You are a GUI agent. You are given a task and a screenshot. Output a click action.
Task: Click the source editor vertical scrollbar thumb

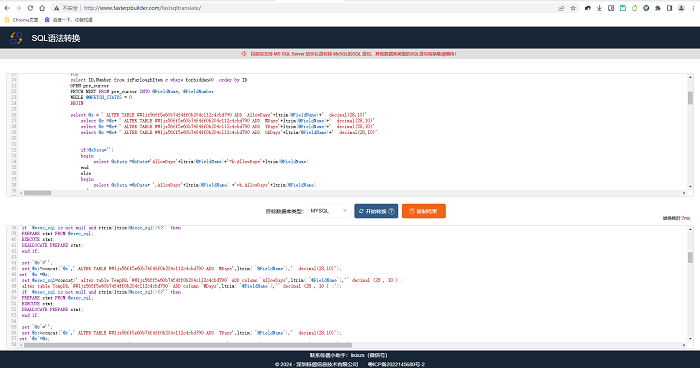pos(690,98)
